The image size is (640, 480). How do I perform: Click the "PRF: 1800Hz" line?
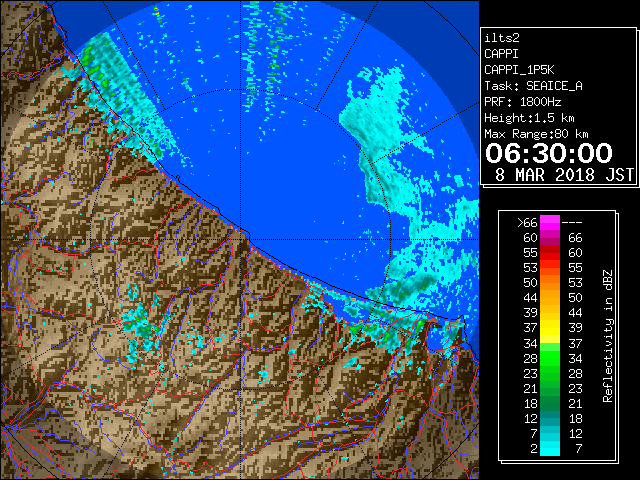(x=522, y=102)
